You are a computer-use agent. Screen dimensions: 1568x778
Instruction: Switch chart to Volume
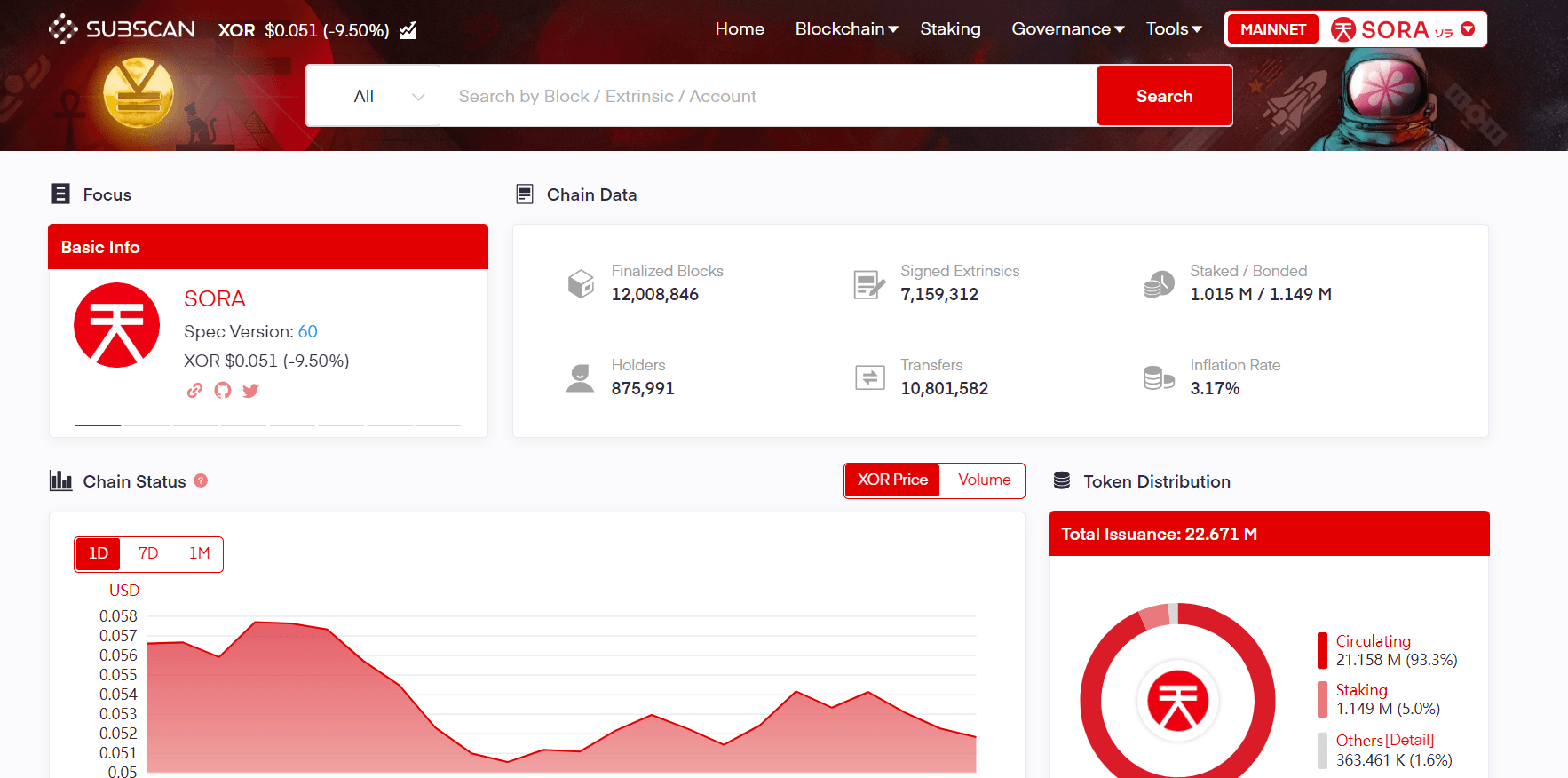984,480
